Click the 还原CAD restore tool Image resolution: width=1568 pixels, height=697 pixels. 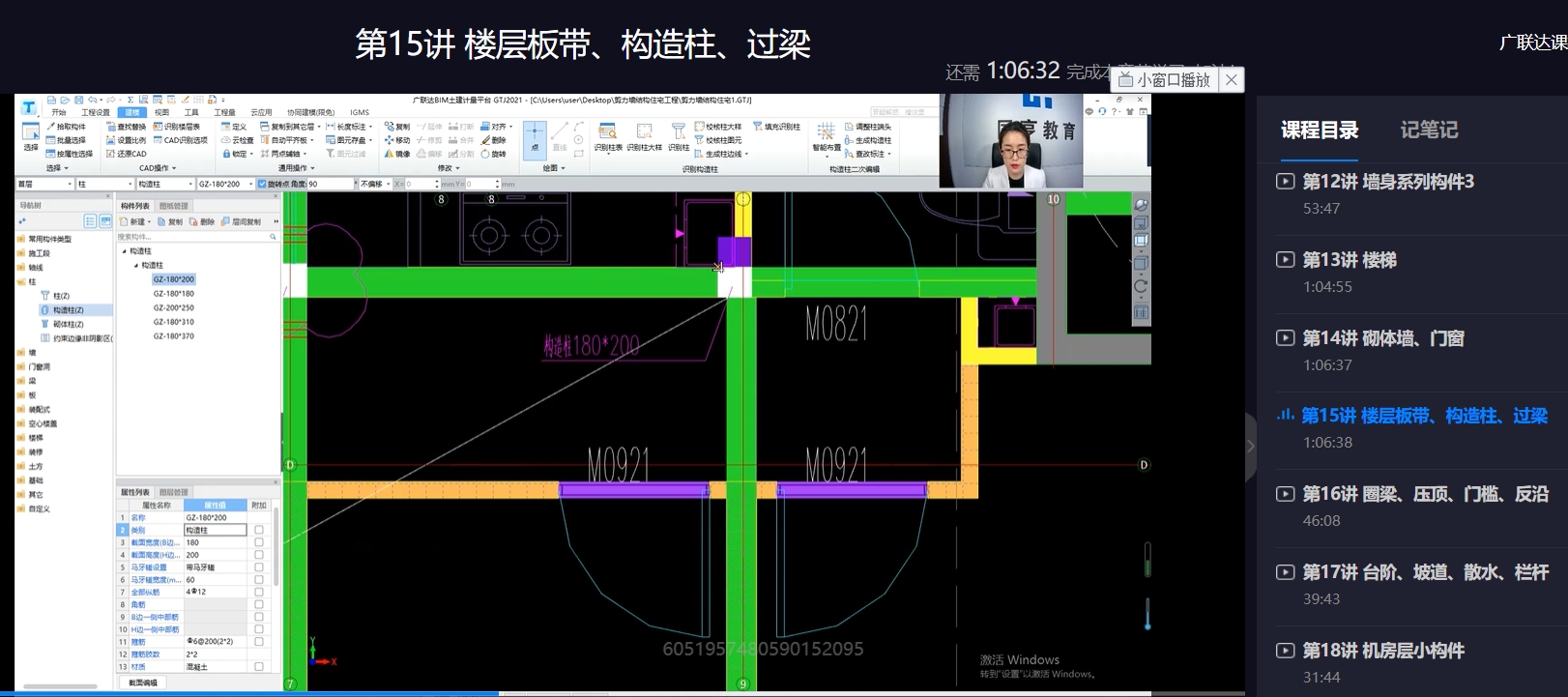pyautogui.click(x=127, y=154)
